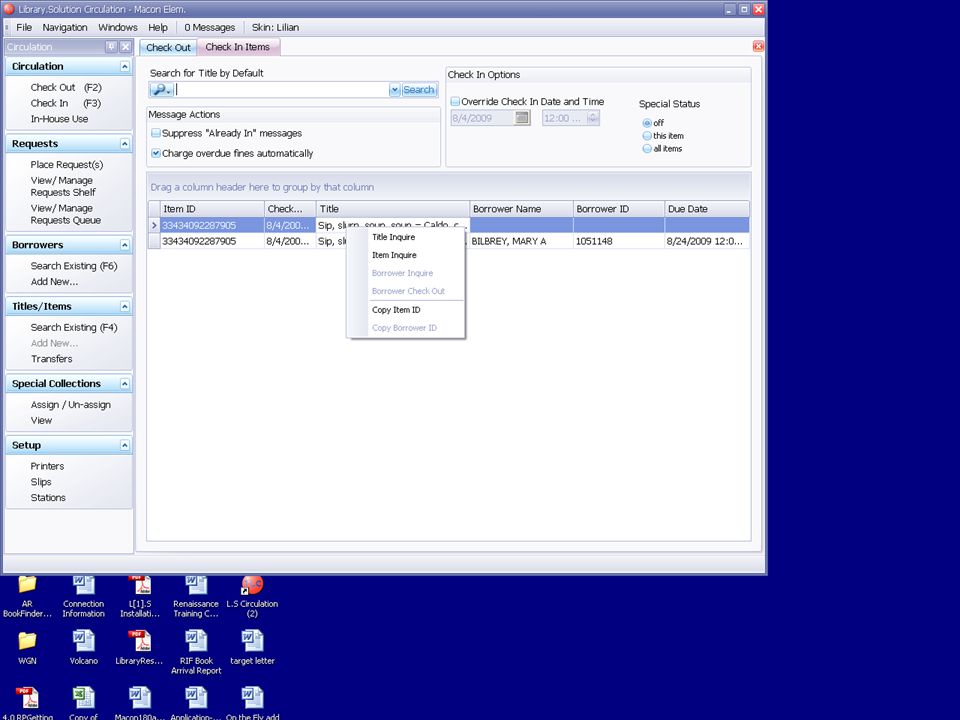Enable Override Check In Date and Time
Image resolution: width=960 pixels, height=720 pixels.
(x=455, y=102)
